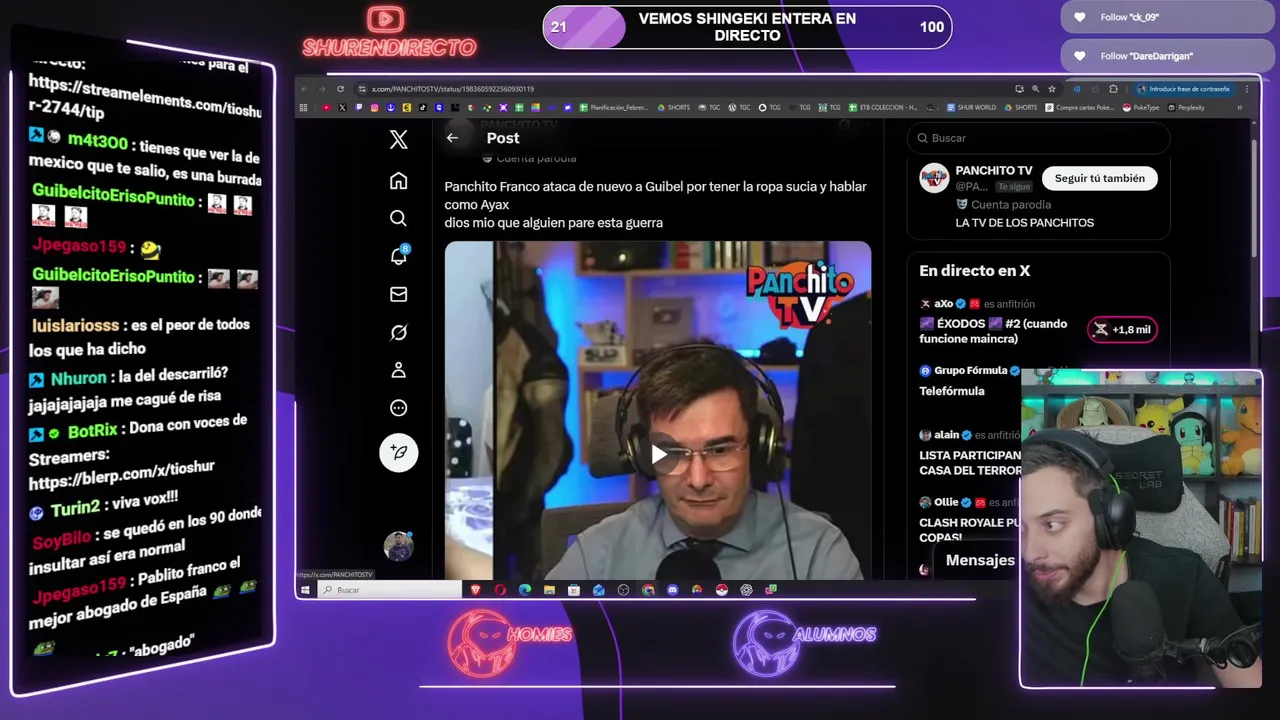1280x720 pixels.
Task: Open Grok icon in X sidebar
Action: point(398,332)
